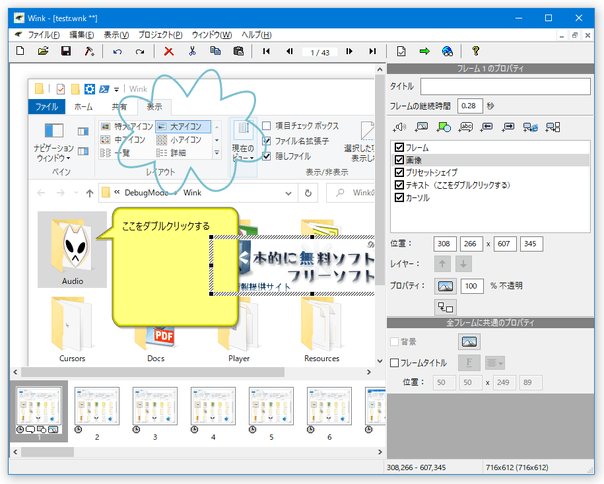604x484 pixels.
Task: Add an image with the picture icon
Action: (422, 127)
